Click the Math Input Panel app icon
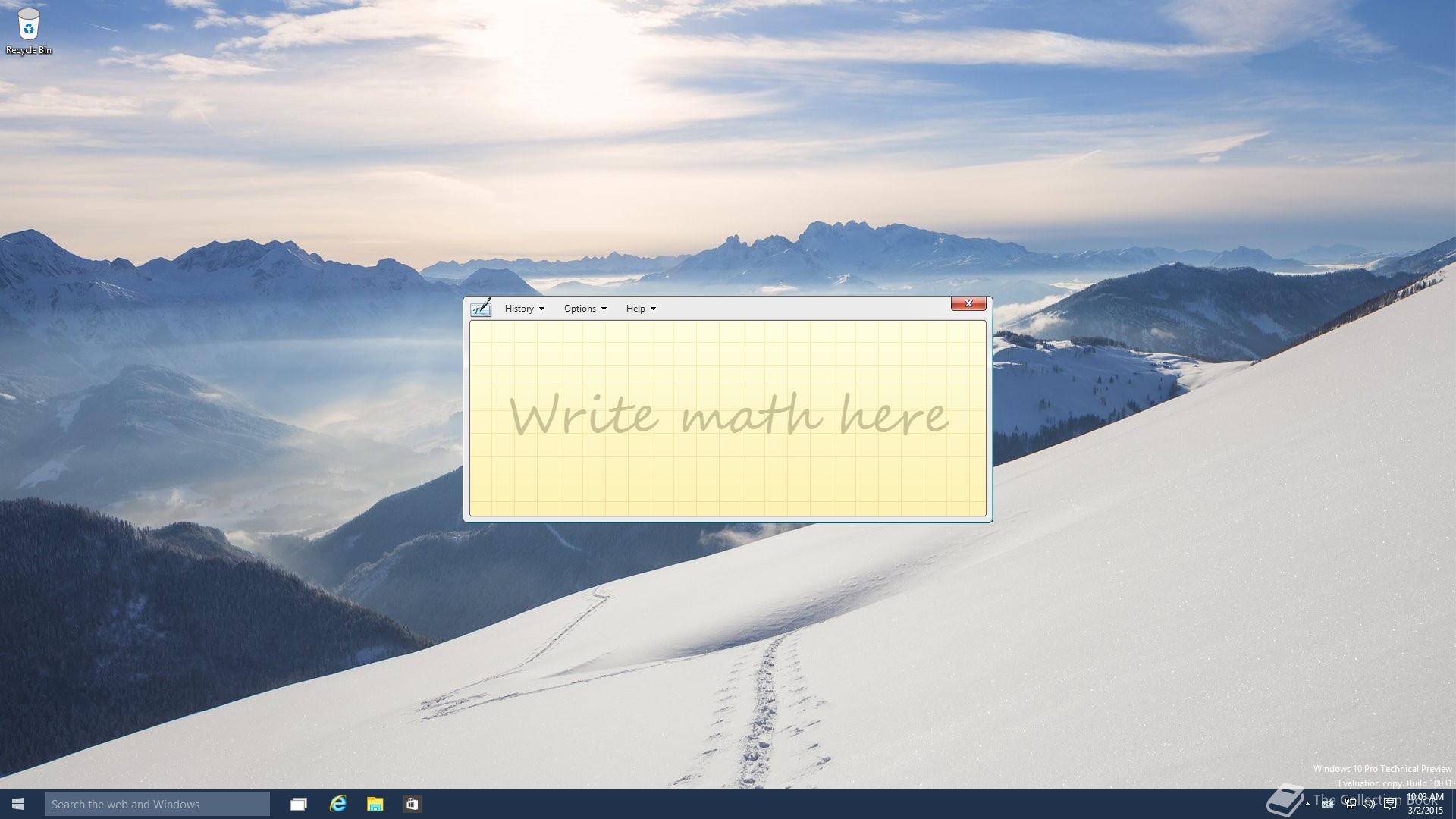Viewport: 1456px width, 819px height. pyautogui.click(x=481, y=308)
